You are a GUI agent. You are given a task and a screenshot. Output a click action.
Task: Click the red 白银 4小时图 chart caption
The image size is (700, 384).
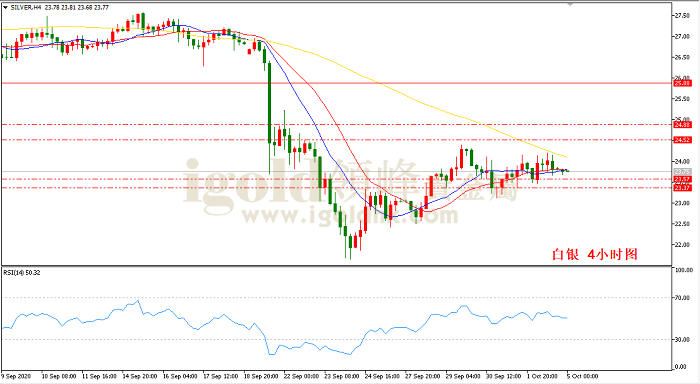(x=595, y=255)
